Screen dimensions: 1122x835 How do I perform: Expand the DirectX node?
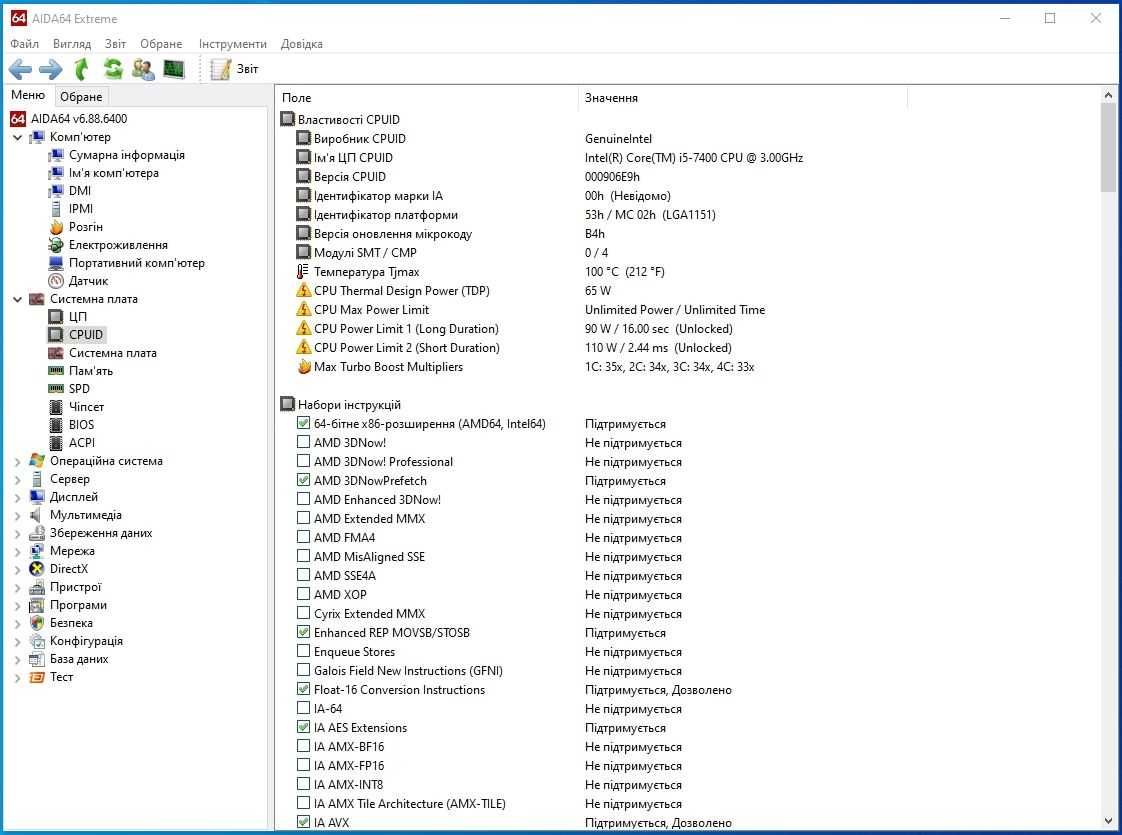coord(17,570)
